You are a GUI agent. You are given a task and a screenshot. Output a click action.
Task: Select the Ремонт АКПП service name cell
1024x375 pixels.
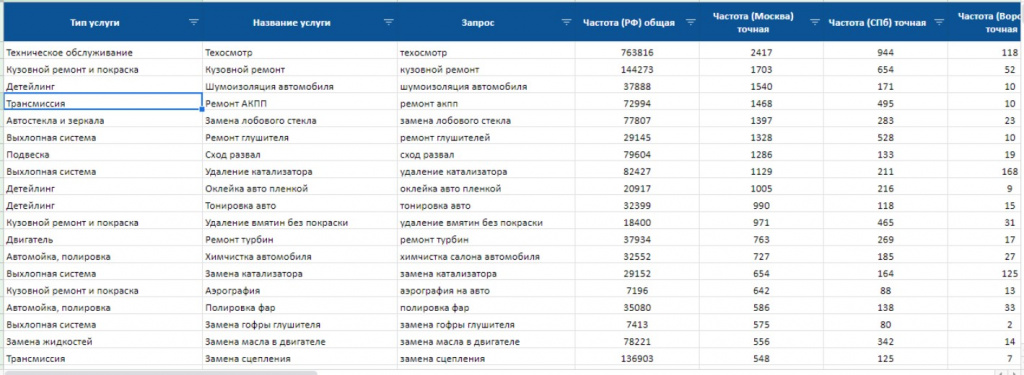[x=300, y=103]
